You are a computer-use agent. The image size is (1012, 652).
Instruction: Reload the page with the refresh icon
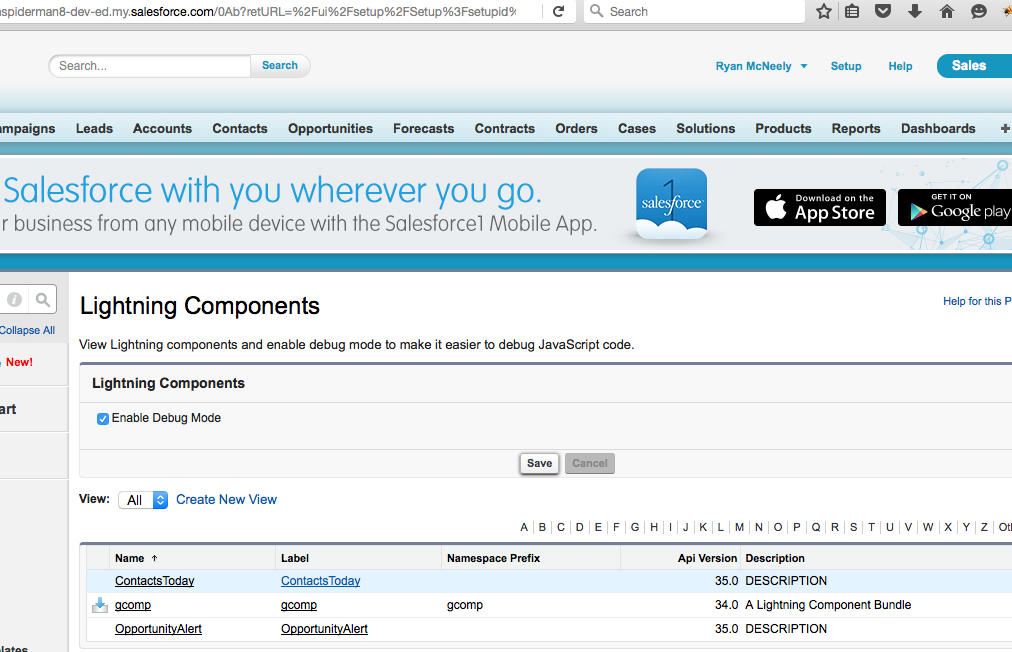point(559,11)
